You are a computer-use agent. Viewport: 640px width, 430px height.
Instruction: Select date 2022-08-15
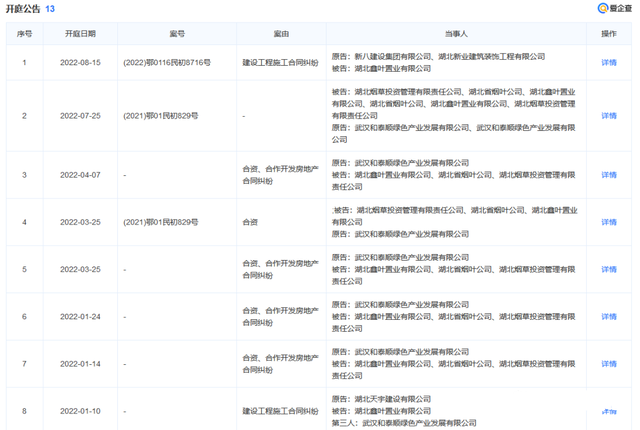tap(80, 62)
